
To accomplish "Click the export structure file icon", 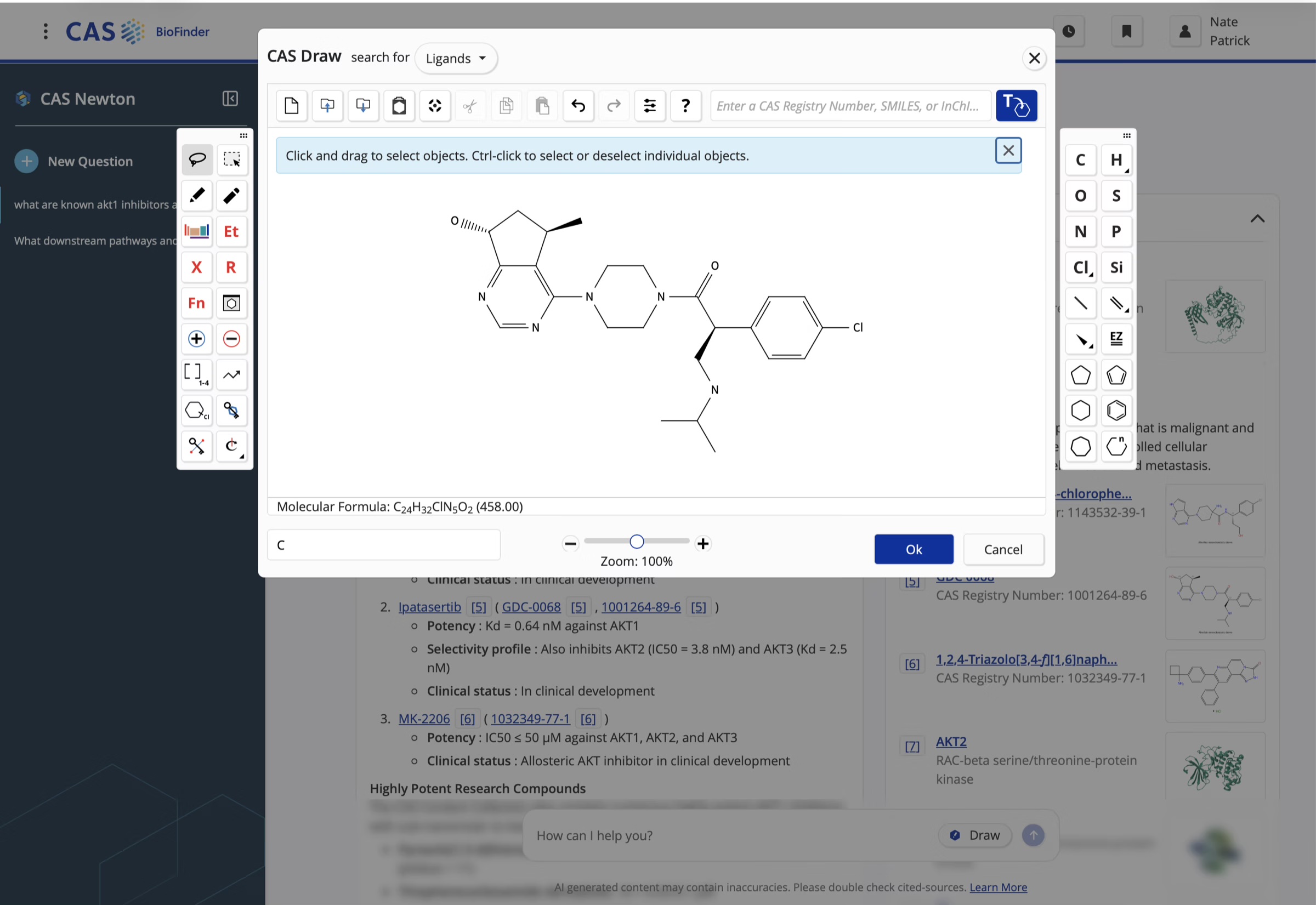I will (x=363, y=105).
